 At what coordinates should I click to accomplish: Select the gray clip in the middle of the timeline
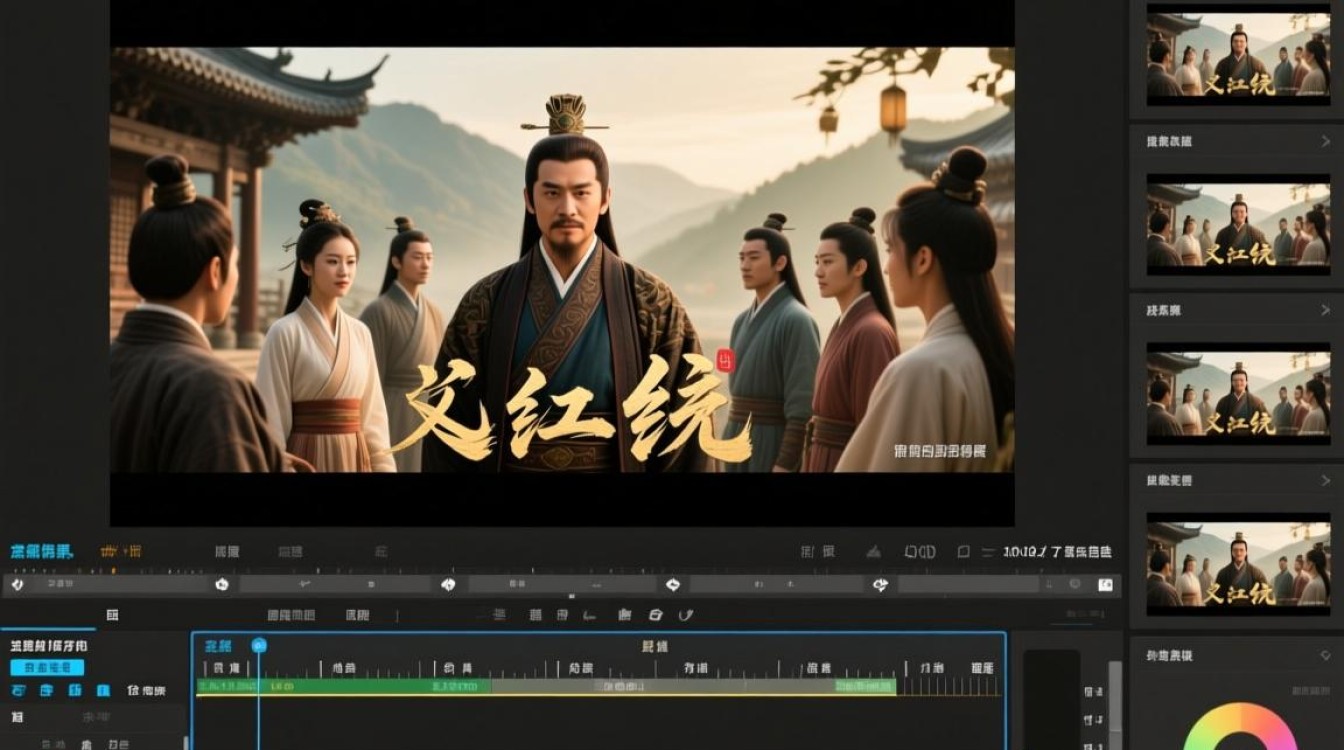pos(663,686)
